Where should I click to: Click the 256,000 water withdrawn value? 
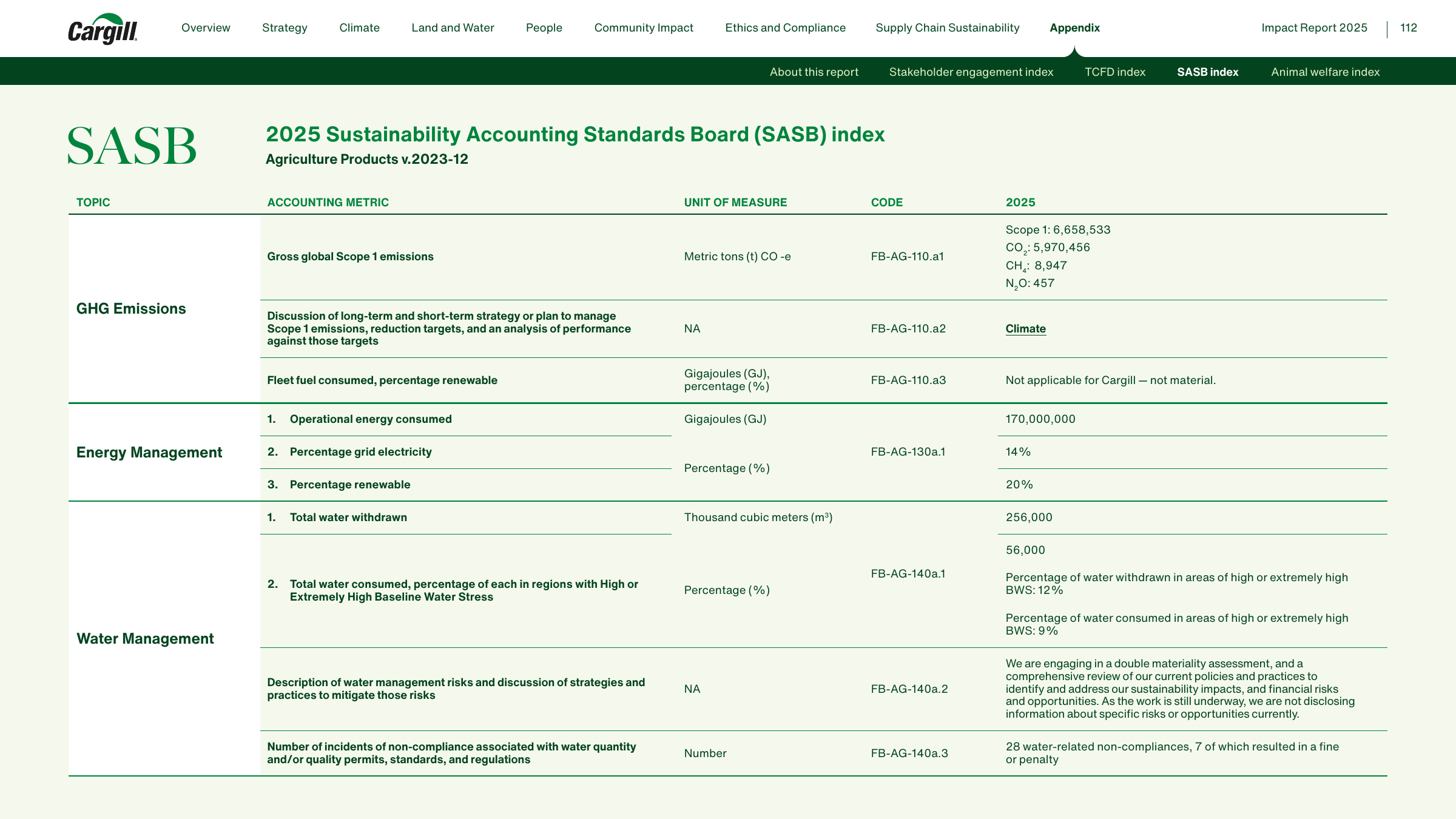click(1029, 517)
